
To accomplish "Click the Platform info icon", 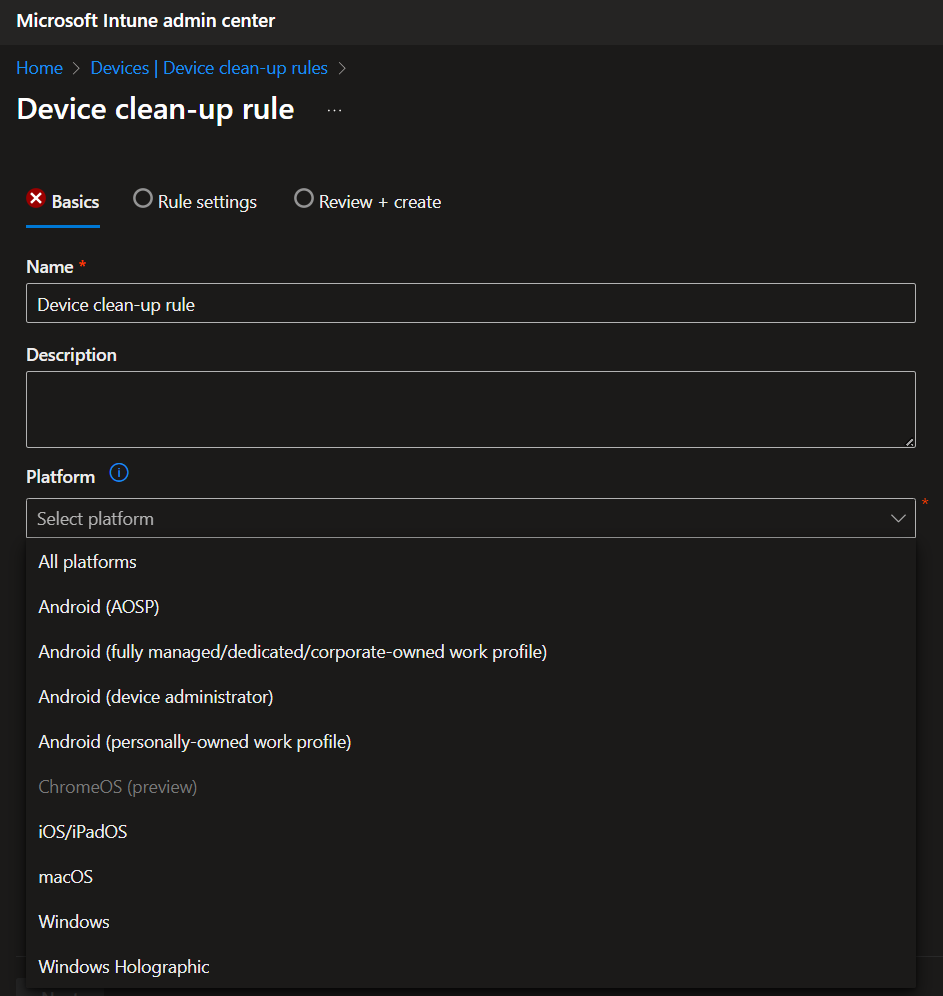I will [x=119, y=473].
